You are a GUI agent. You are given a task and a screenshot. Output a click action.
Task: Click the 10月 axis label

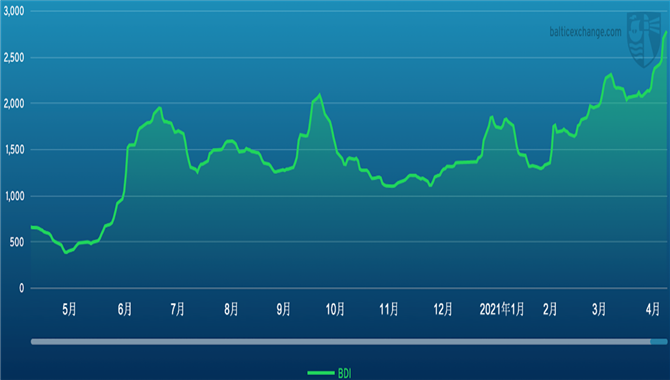pyautogui.click(x=335, y=309)
